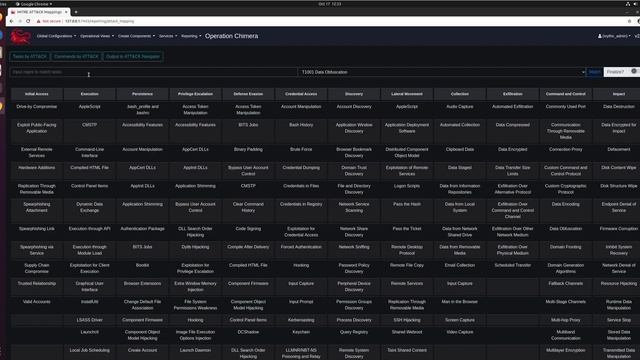Select the Persistence column header

[x=142, y=94]
